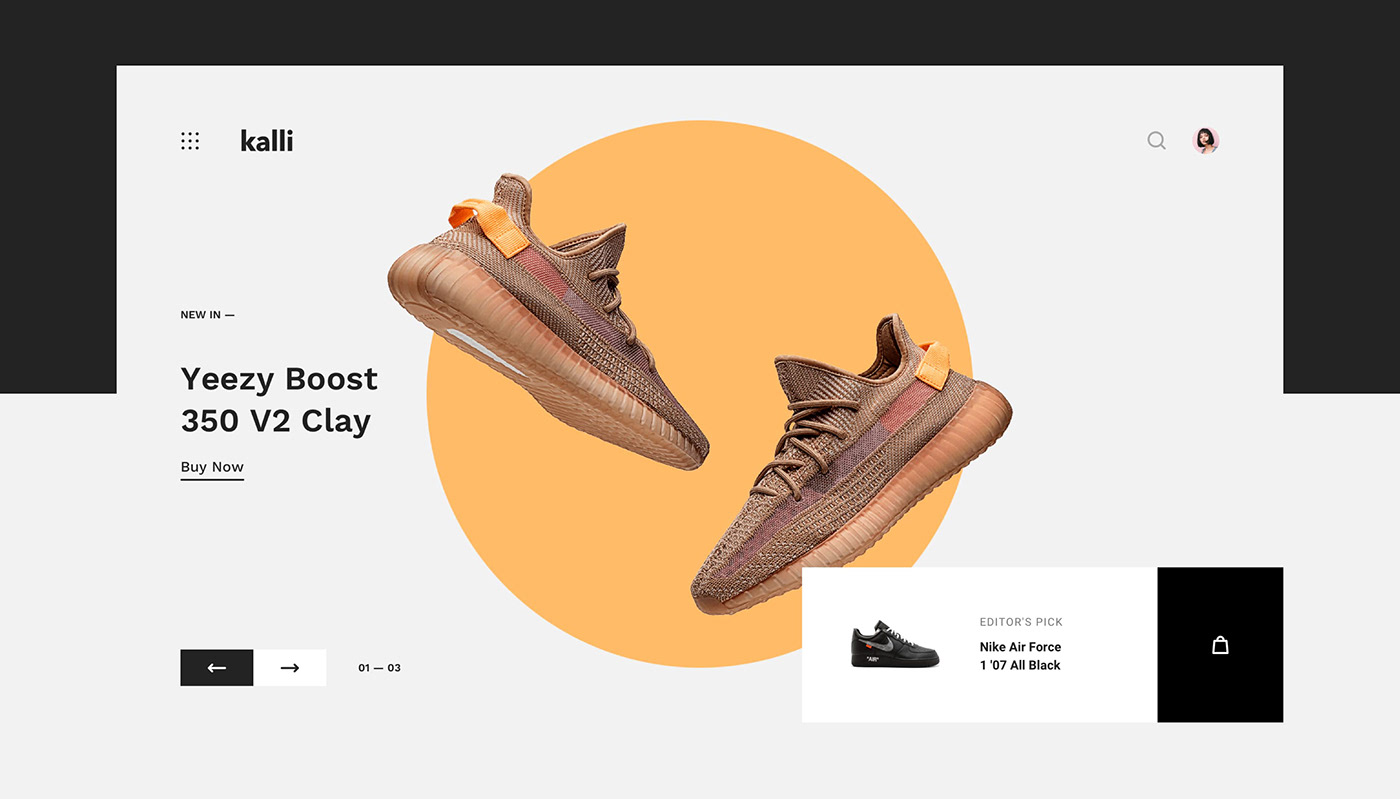
Task: Click the black add-to-bag panel
Action: [1220, 645]
